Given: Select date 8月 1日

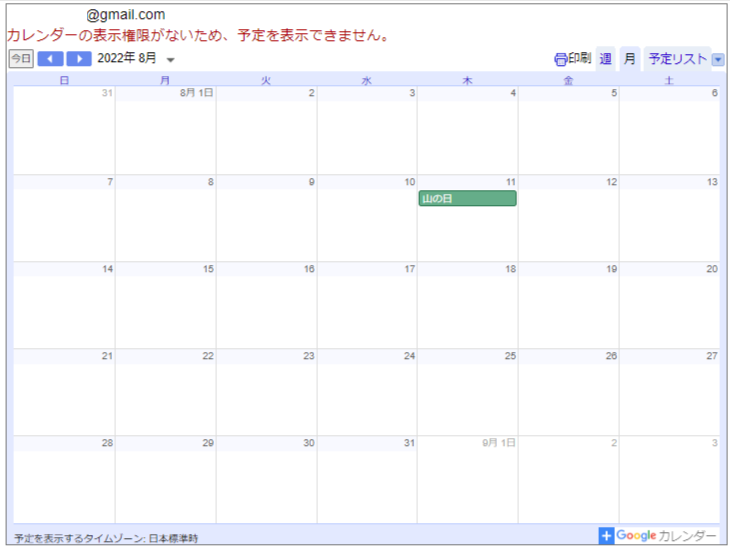Looking at the screenshot, I should coord(196,93).
